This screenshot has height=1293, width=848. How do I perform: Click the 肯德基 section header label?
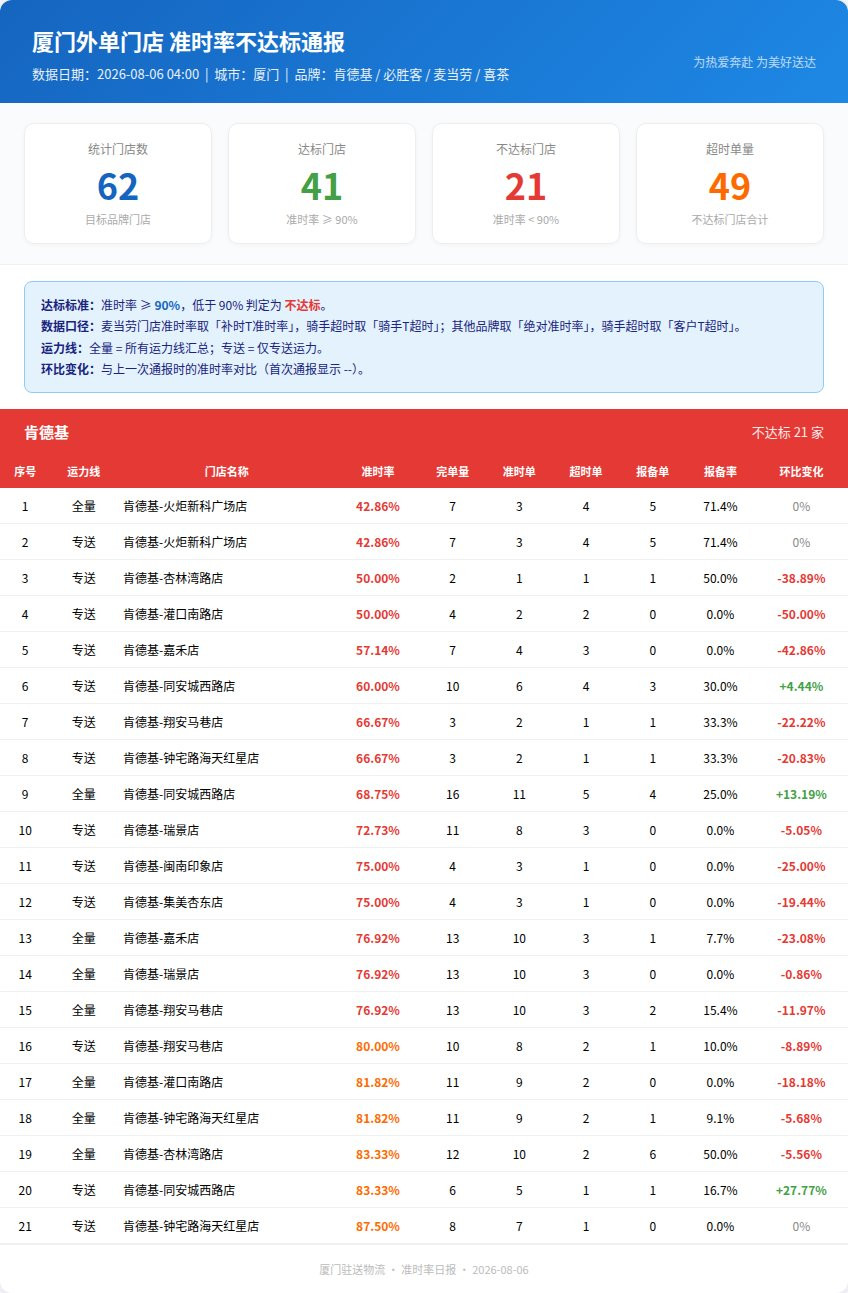pyautogui.click(x=47, y=433)
